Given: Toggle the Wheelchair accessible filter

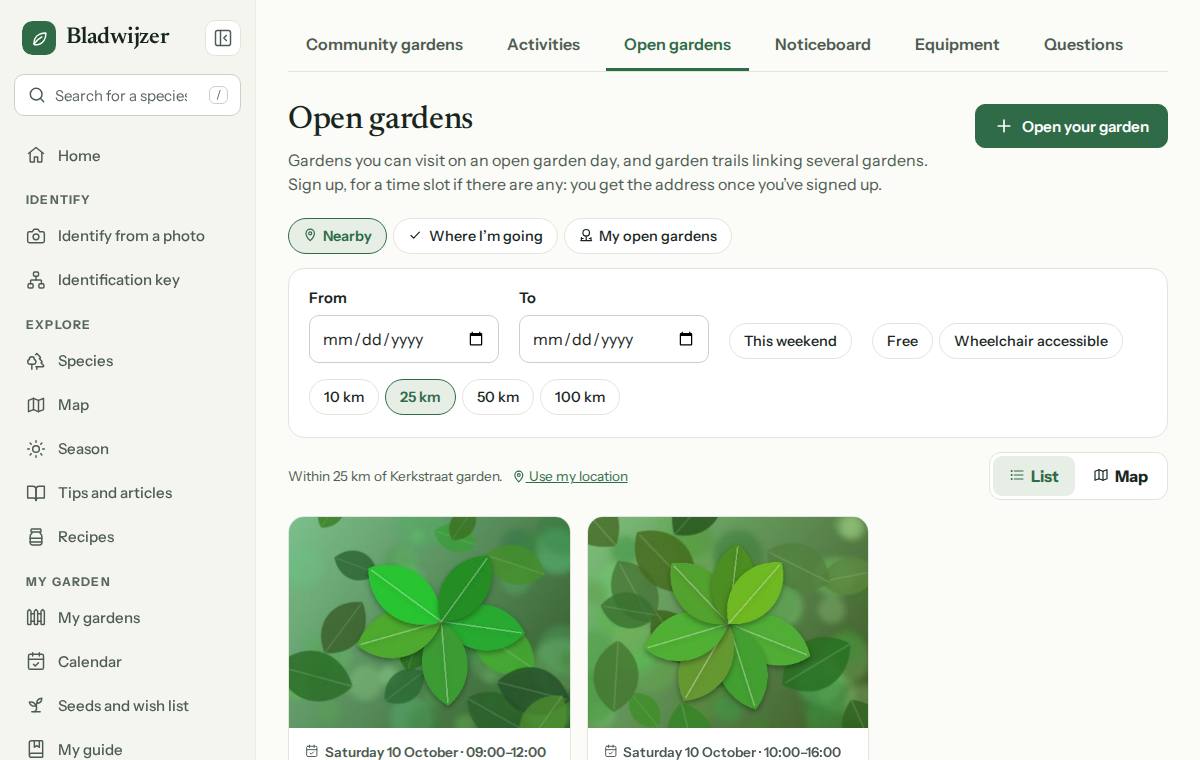Looking at the screenshot, I should pyautogui.click(x=1031, y=341).
